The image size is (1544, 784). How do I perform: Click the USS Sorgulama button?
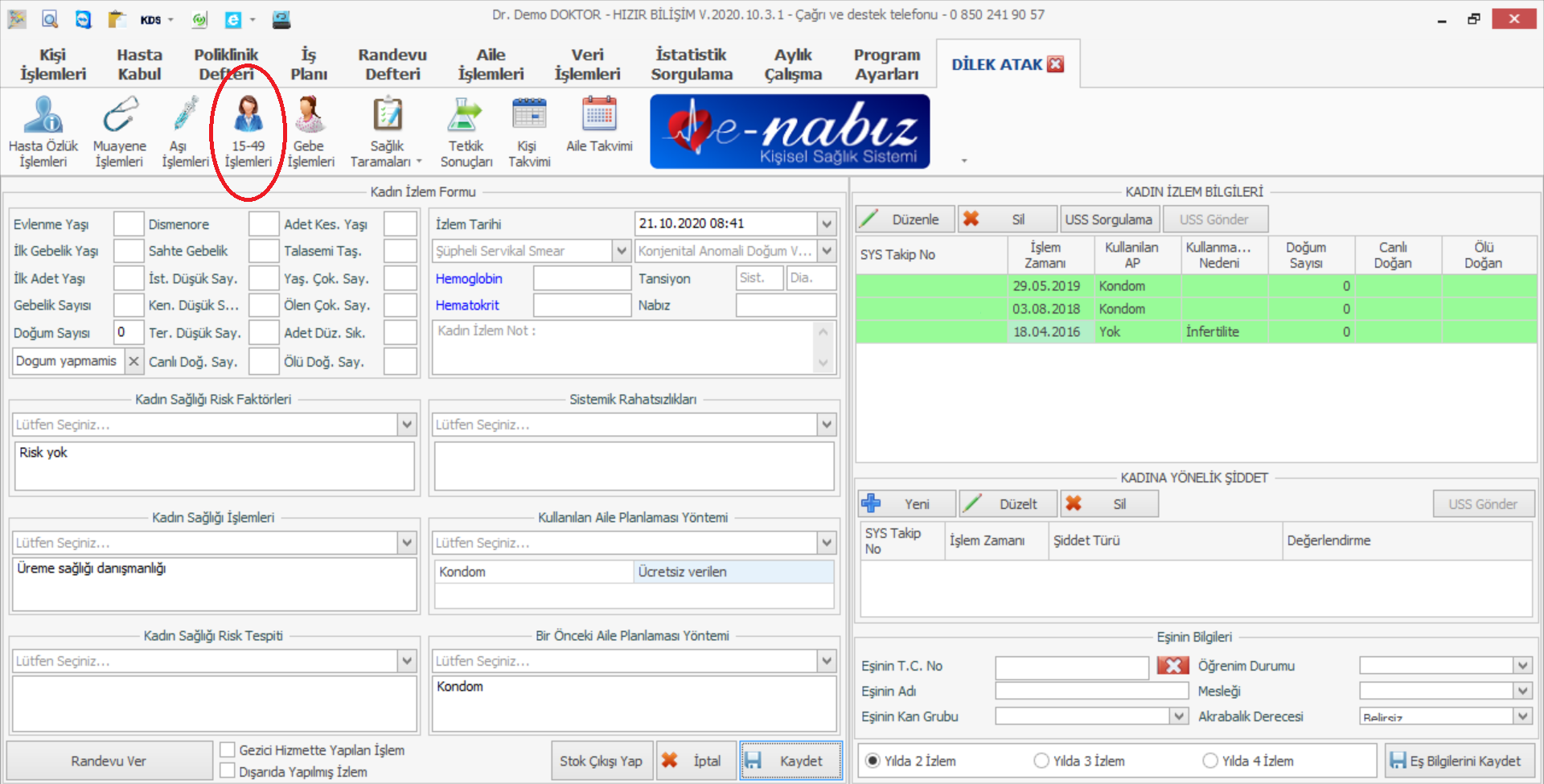1108,220
